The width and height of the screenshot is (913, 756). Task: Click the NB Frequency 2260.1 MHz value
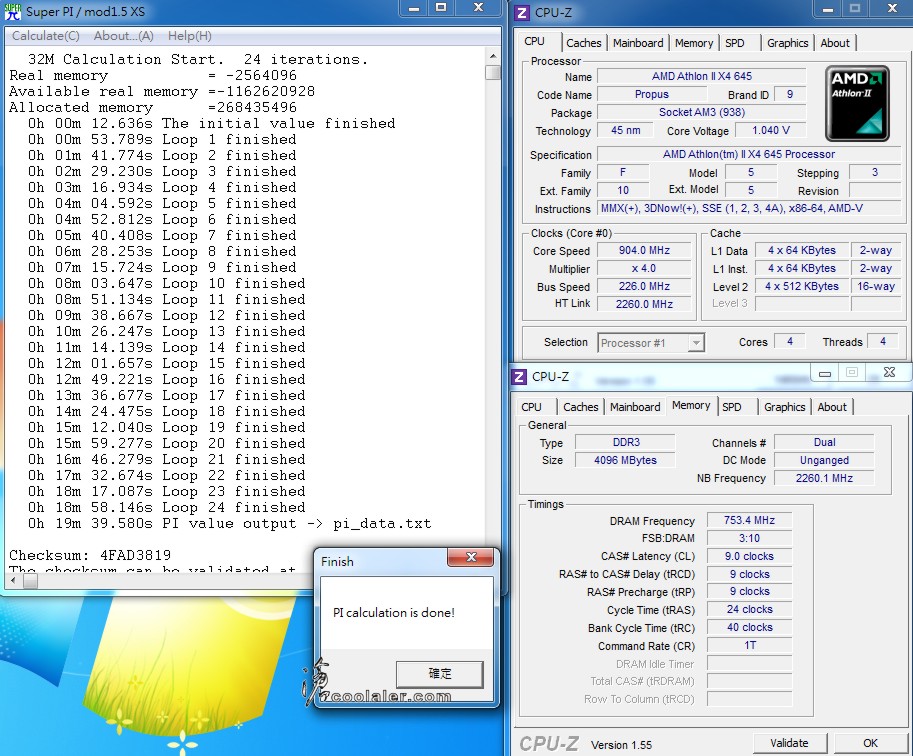(824, 478)
